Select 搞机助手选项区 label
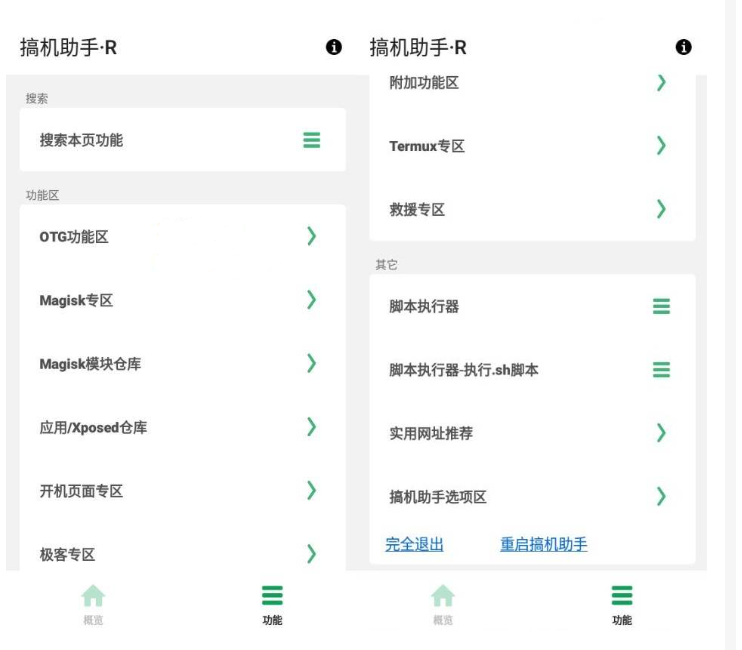 [x=438, y=497]
